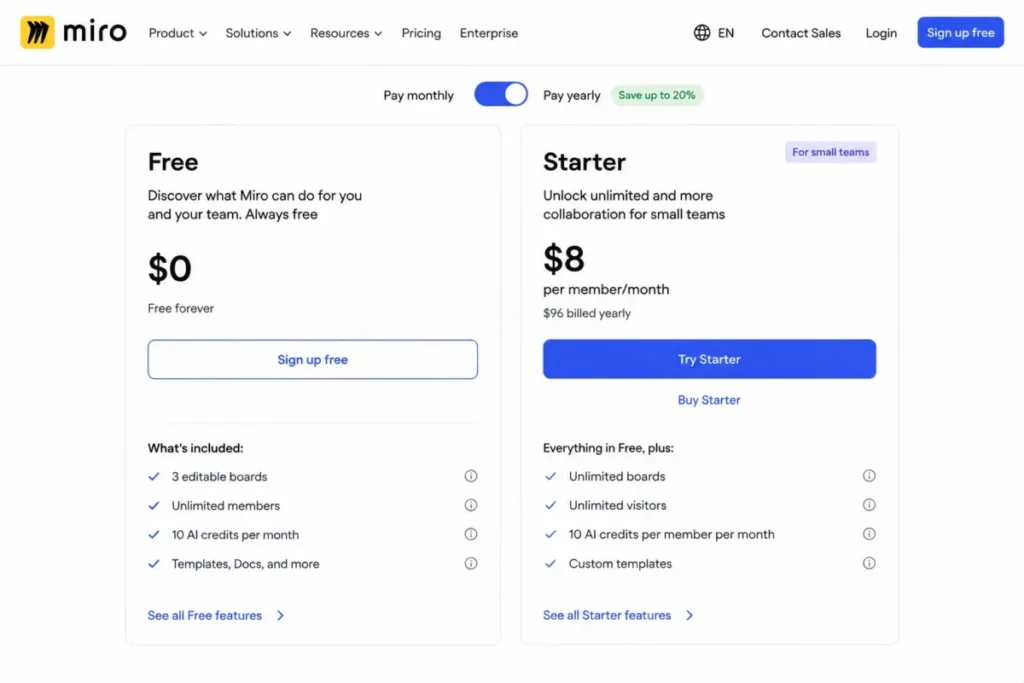Open info icon for Unlimited members
1024x683 pixels.
tap(471, 505)
